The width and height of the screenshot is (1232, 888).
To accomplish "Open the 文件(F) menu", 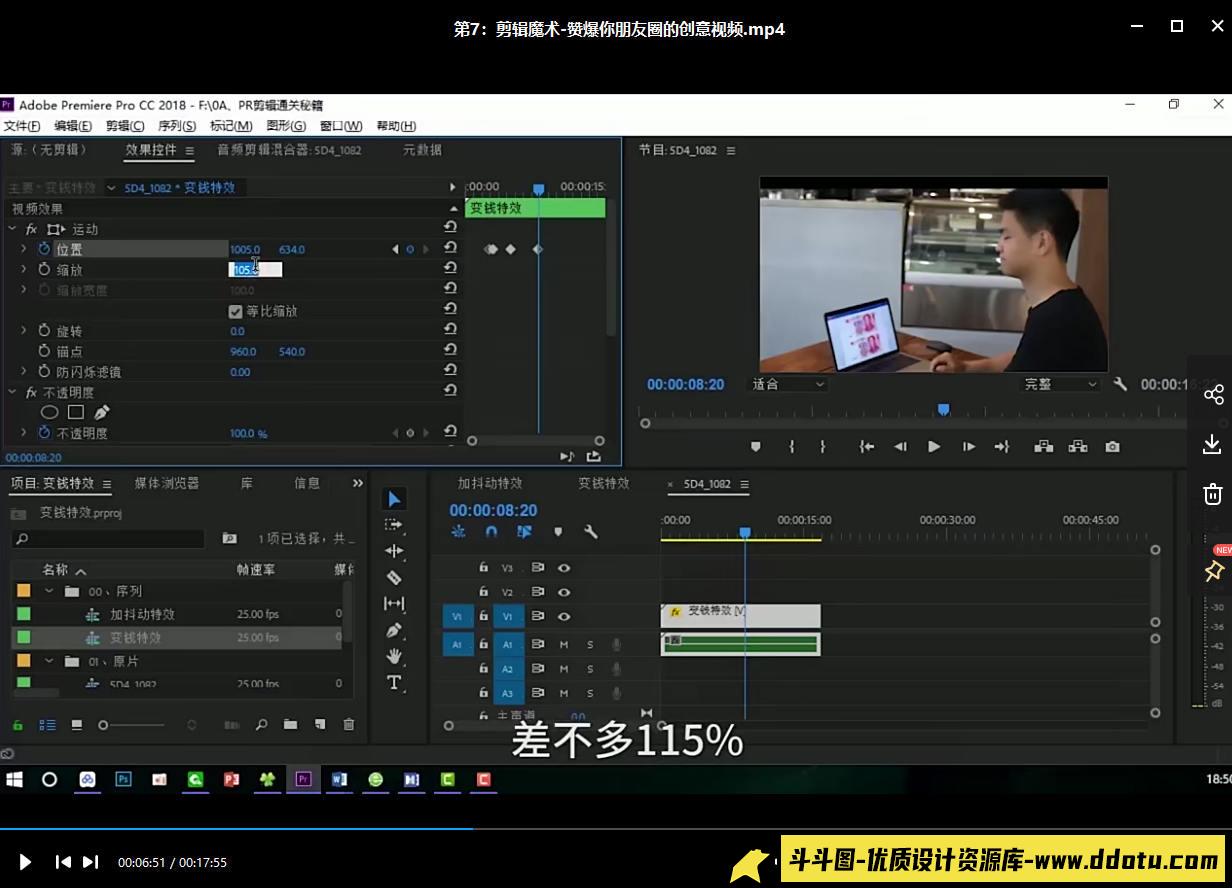I will pyautogui.click(x=22, y=126).
